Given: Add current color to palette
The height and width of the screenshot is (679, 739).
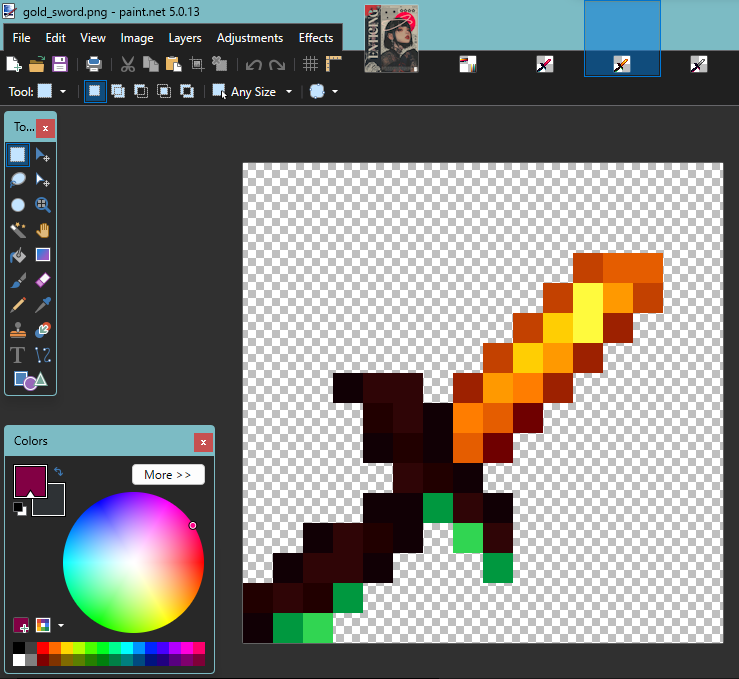Looking at the screenshot, I should tap(21, 626).
